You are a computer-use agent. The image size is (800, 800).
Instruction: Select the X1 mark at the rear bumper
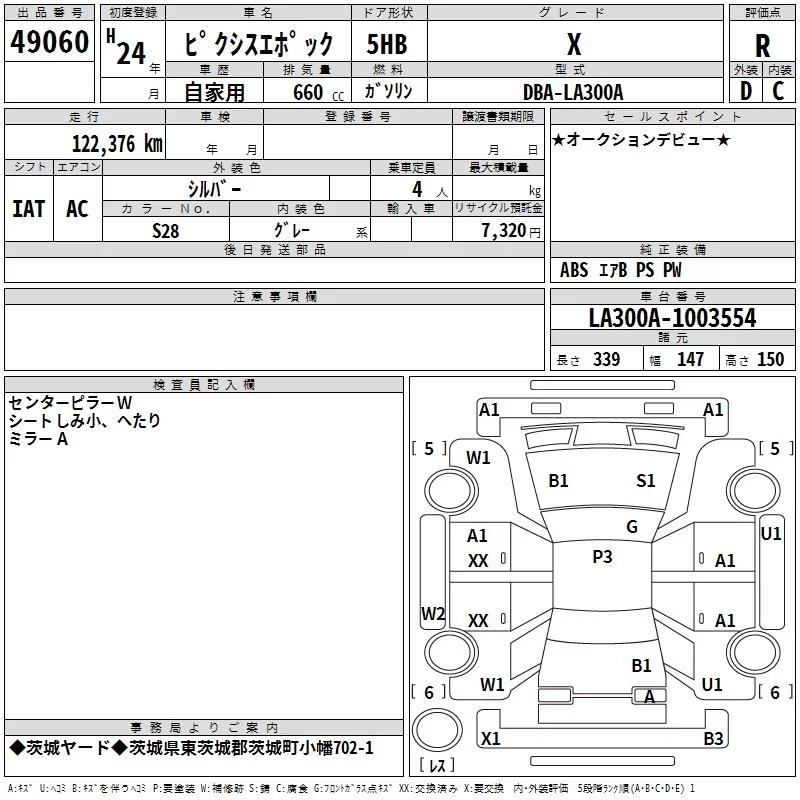[x=490, y=738]
